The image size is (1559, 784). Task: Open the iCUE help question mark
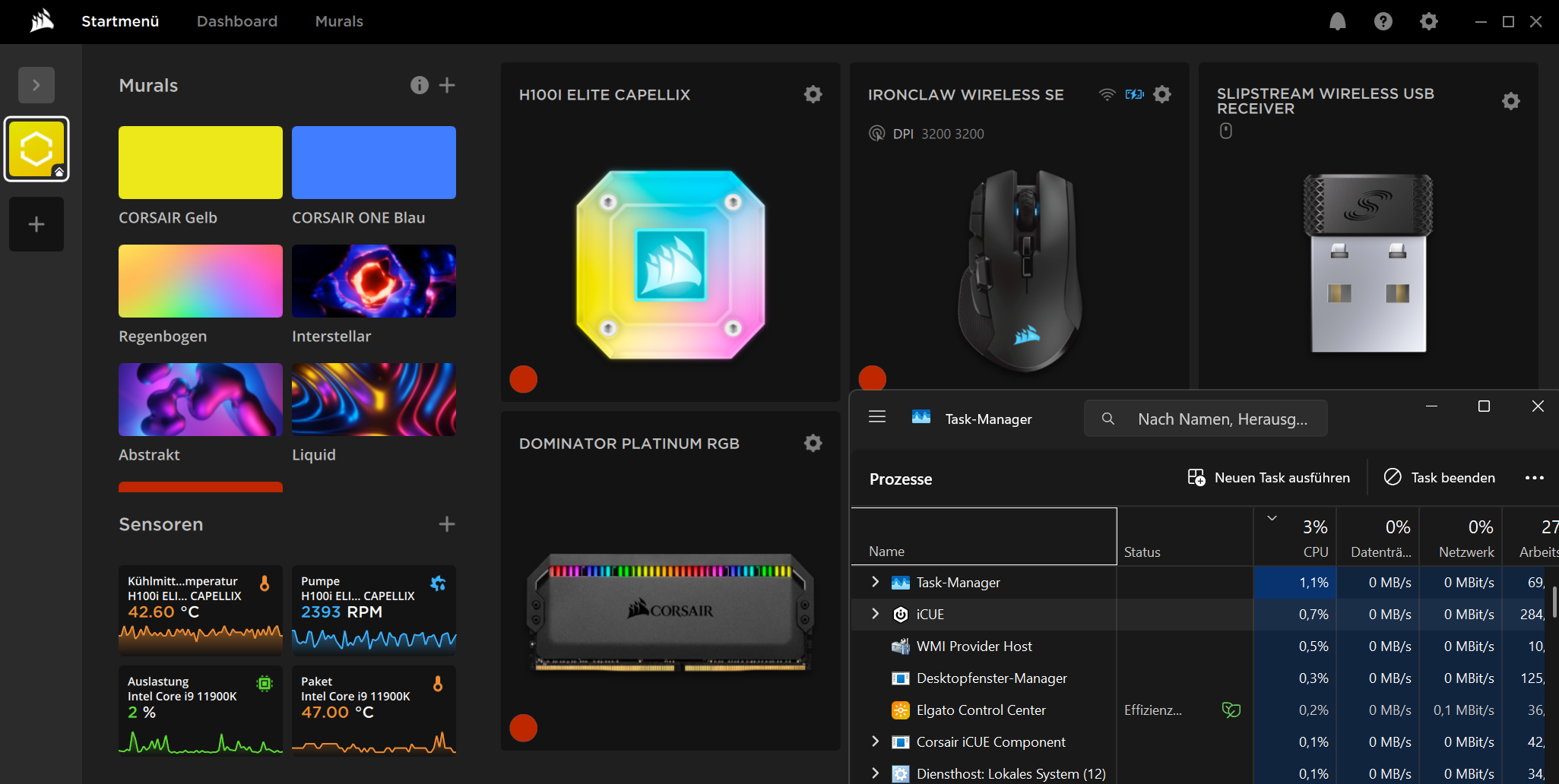[1383, 21]
